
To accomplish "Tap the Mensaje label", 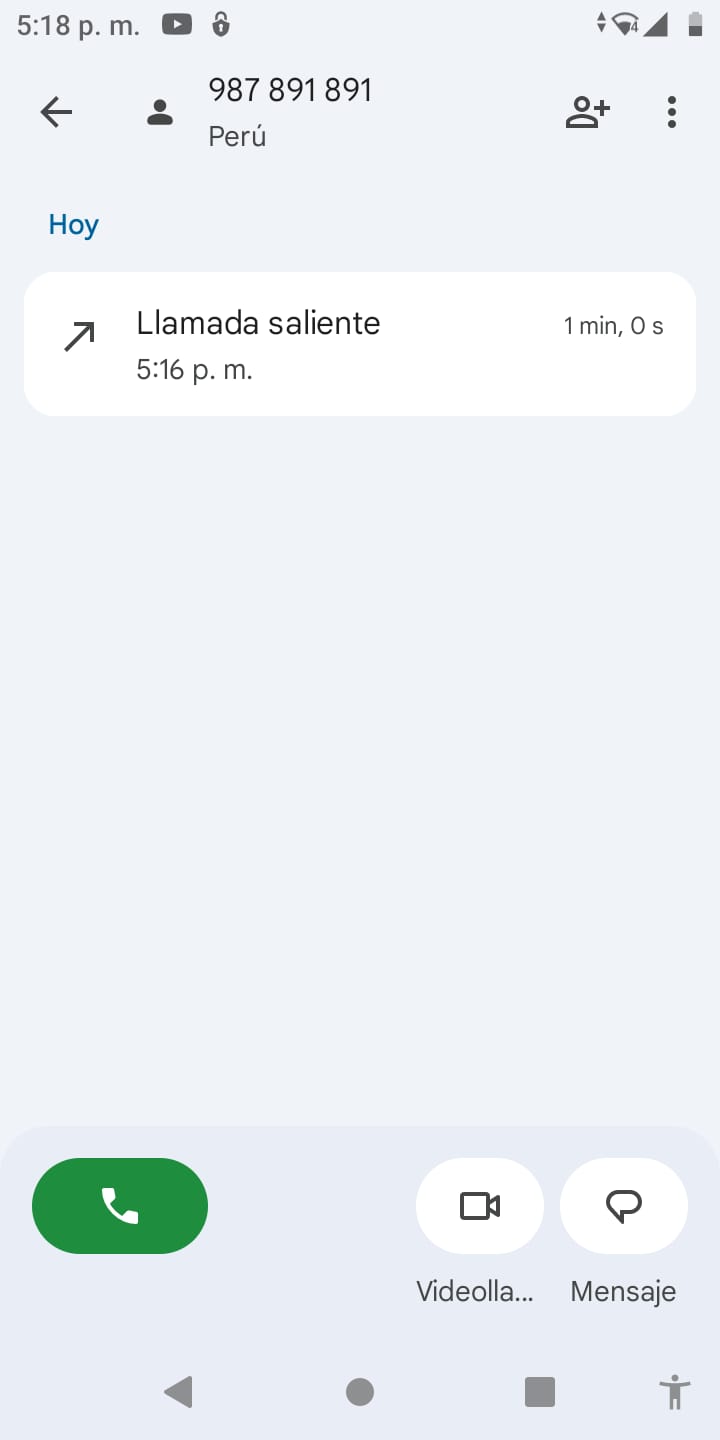I will tap(623, 1291).
